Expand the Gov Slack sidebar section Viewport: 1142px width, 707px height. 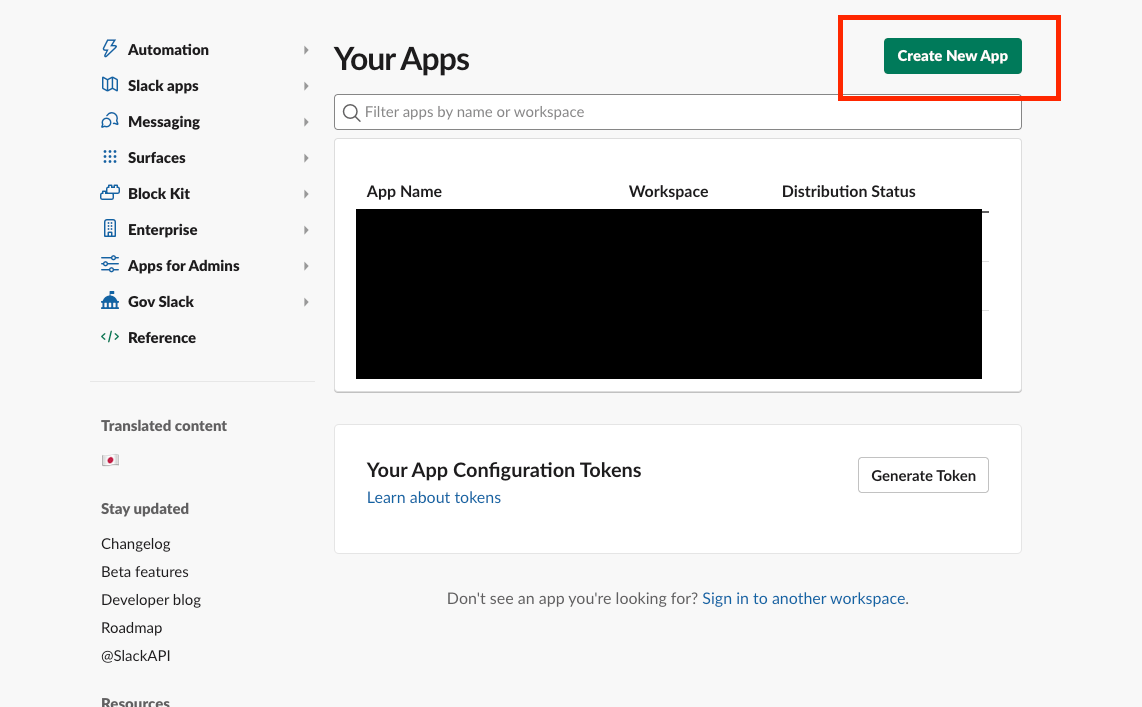click(160, 301)
